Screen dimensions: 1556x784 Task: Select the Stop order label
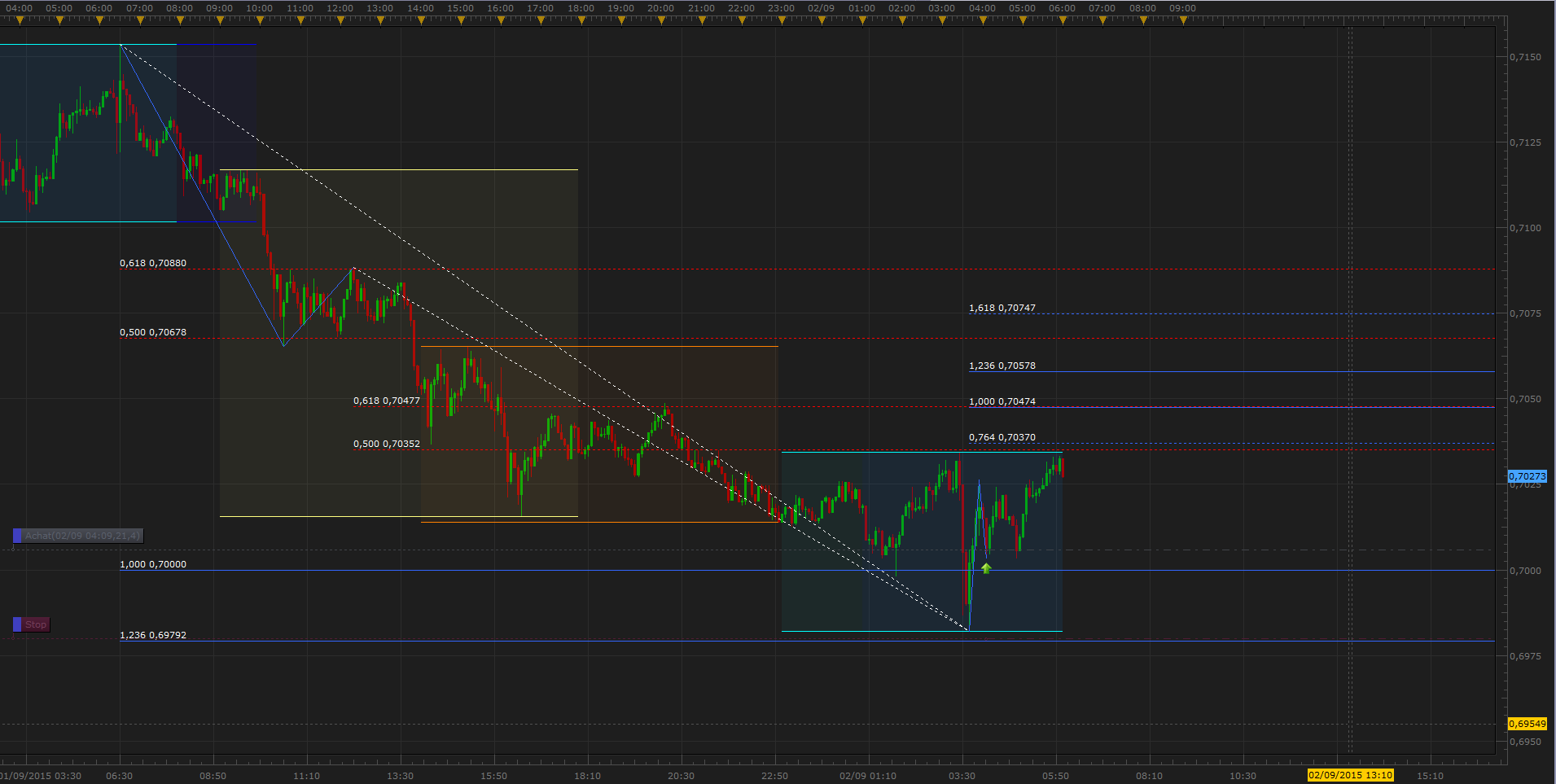click(x=36, y=624)
